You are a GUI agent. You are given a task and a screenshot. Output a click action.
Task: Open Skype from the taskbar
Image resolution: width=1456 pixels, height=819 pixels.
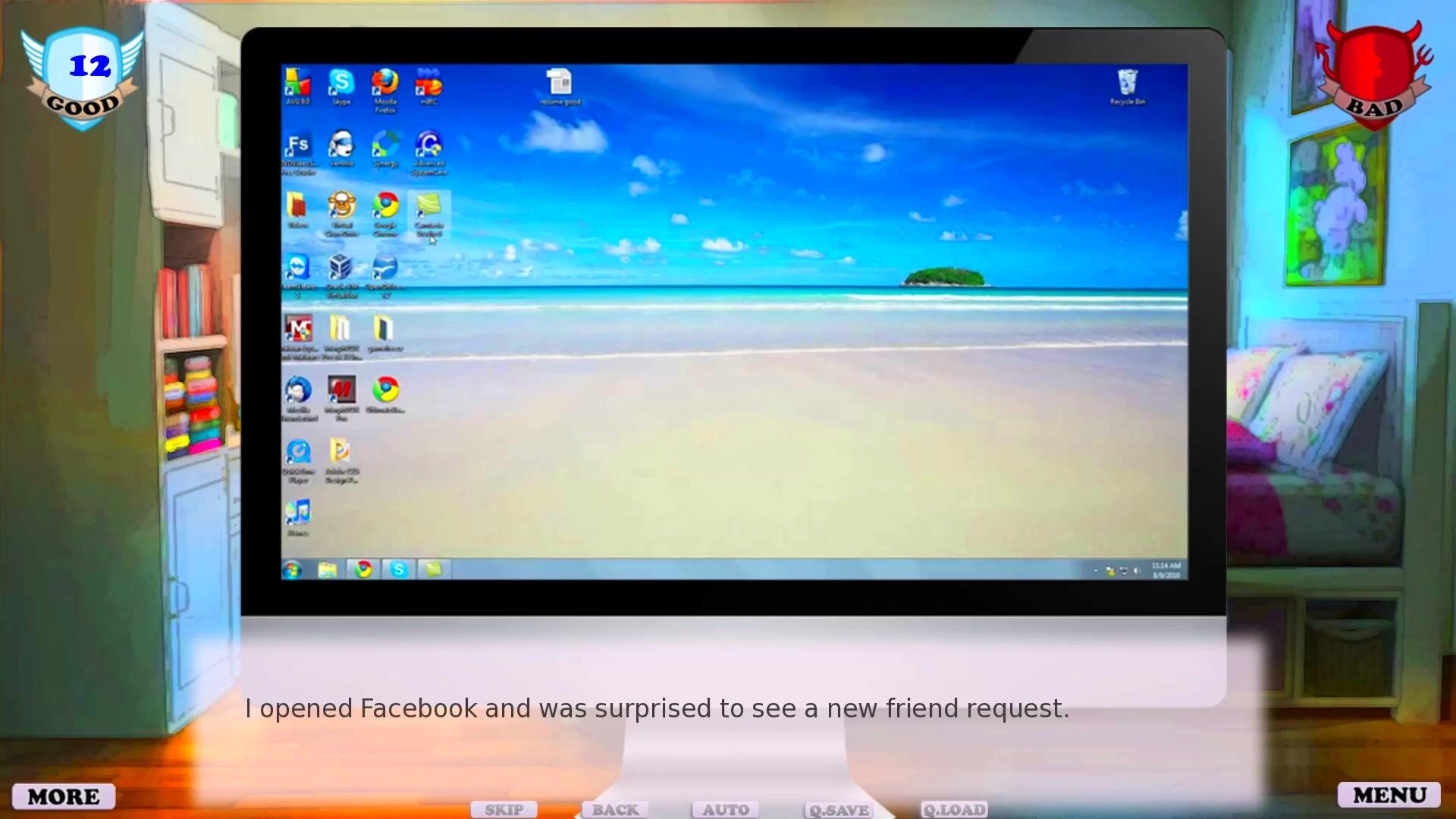click(x=399, y=570)
